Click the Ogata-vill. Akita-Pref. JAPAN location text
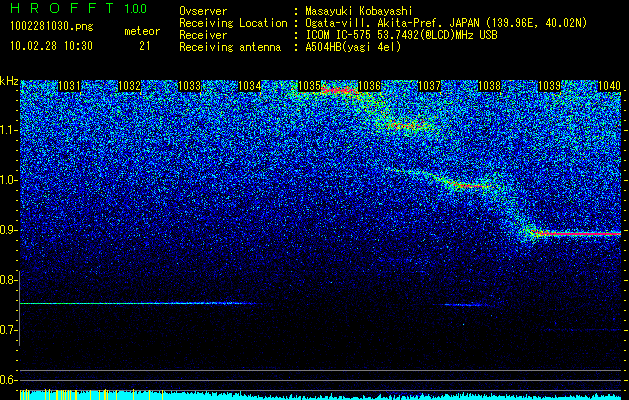 tap(446, 23)
